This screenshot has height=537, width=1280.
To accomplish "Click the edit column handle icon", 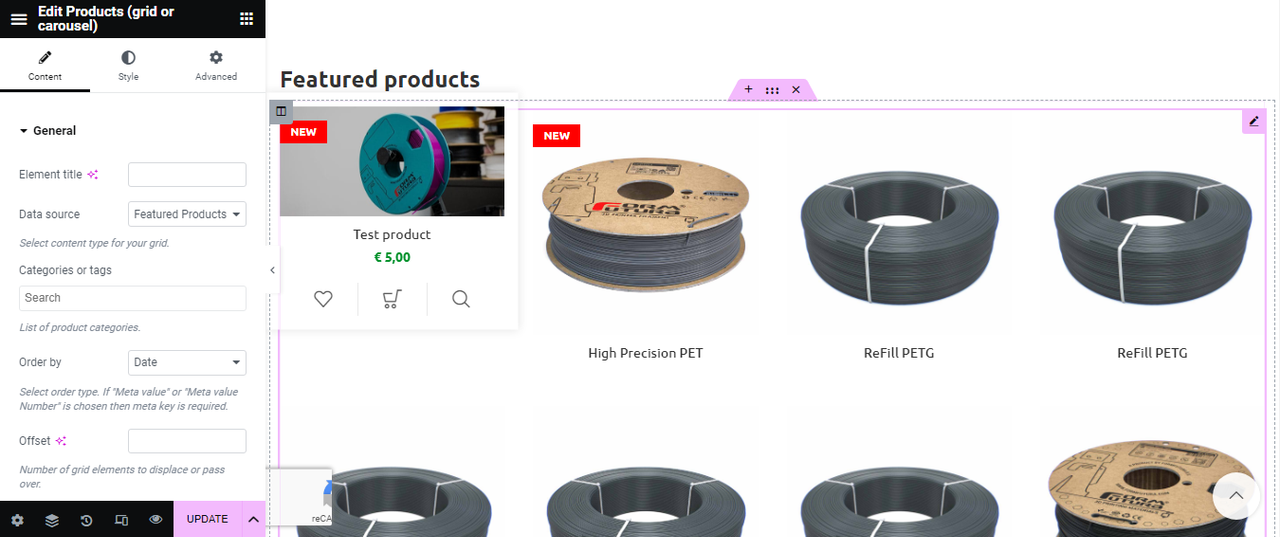I will point(281,111).
